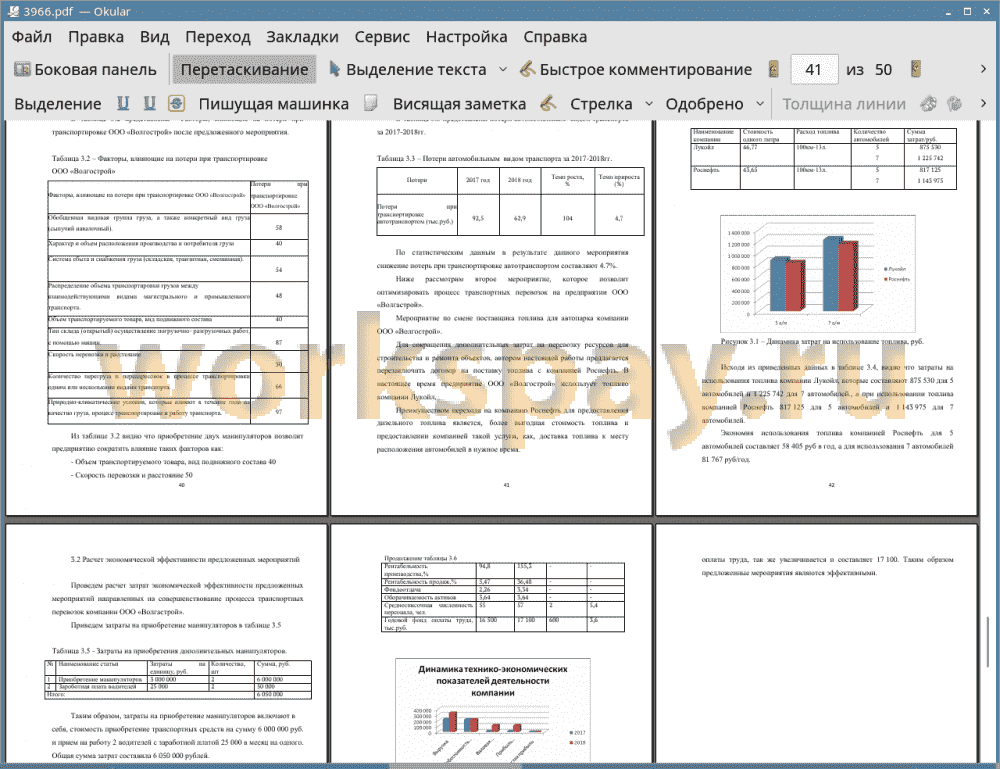Click the chart titled Динамика технико-экономических показателей
This screenshot has width=1000, height=769.
[x=492, y=709]
